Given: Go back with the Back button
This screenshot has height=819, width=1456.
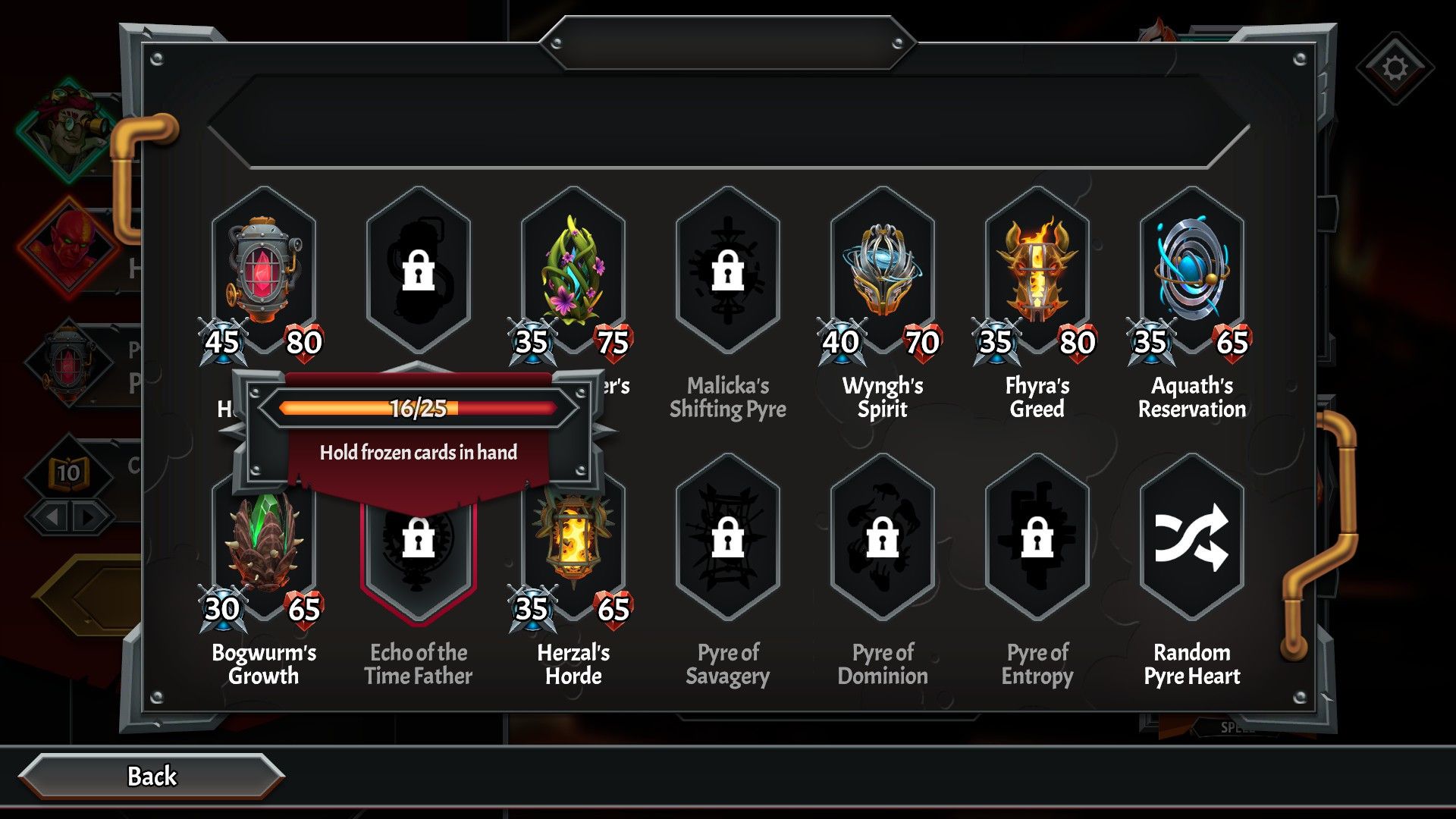Looking at the screenshot, I should click(152, 776).
